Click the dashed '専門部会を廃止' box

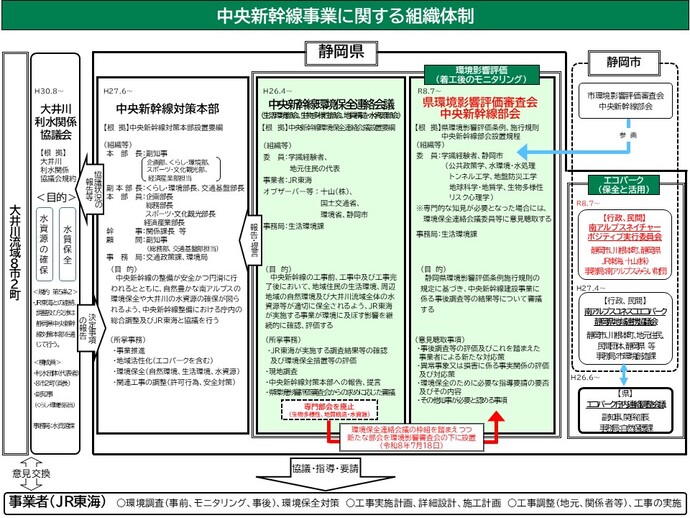click(x=329, y=410)
